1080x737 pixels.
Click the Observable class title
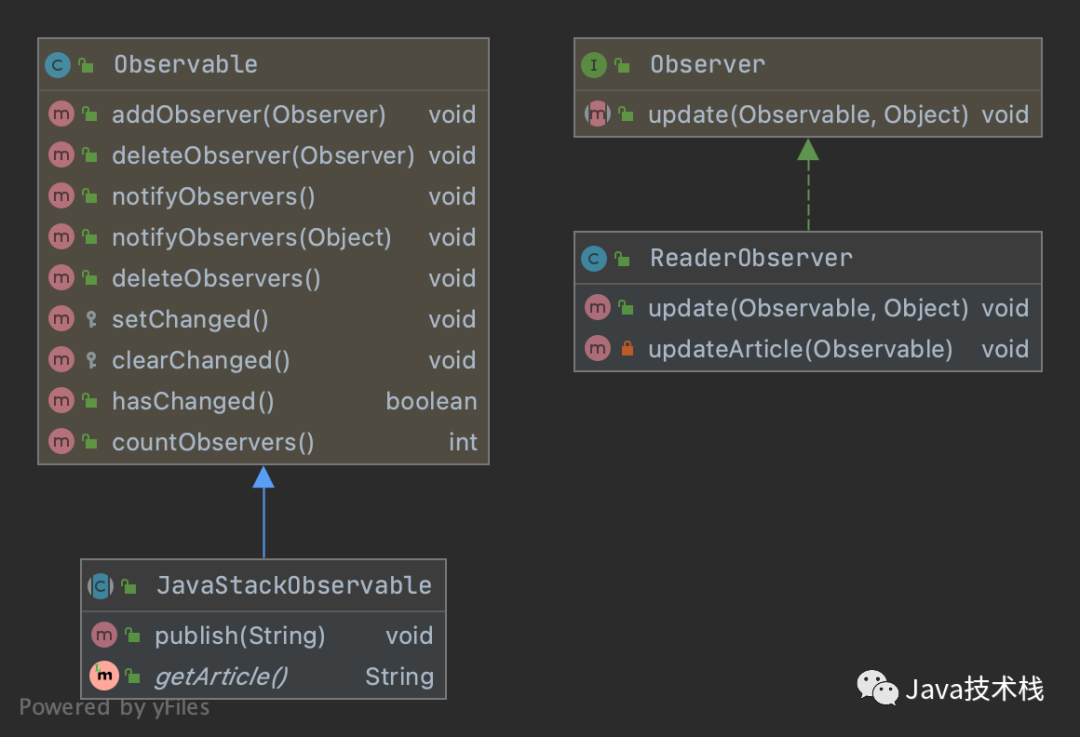tap(185, 65)
